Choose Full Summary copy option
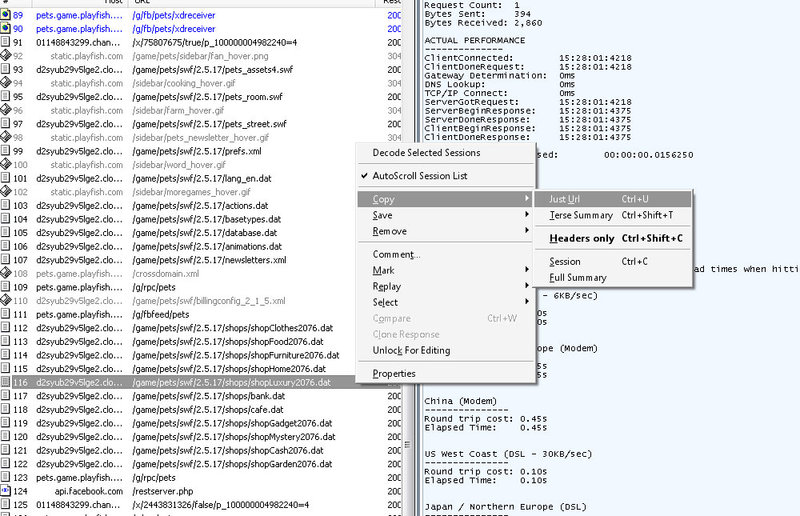Viewport: 800px width, 516px height. click(613, 278)
